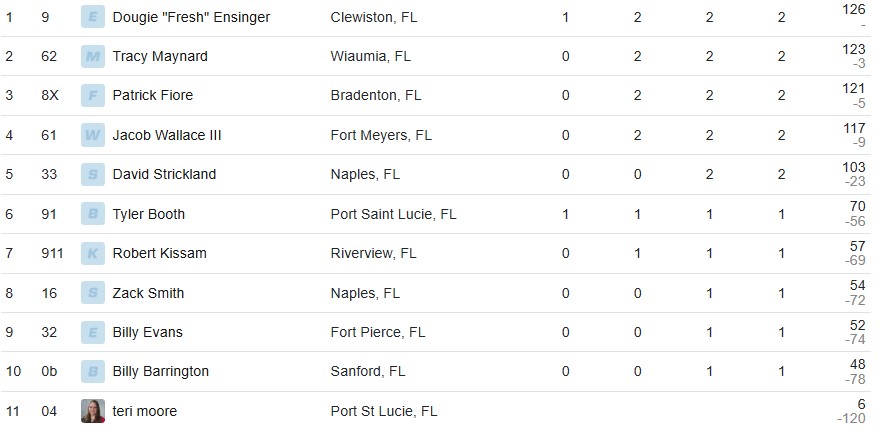The image size is (880, 436).
Task: Click Jacob Wallace III's 'W' avatar icon
Action: [x=93, y=135]
